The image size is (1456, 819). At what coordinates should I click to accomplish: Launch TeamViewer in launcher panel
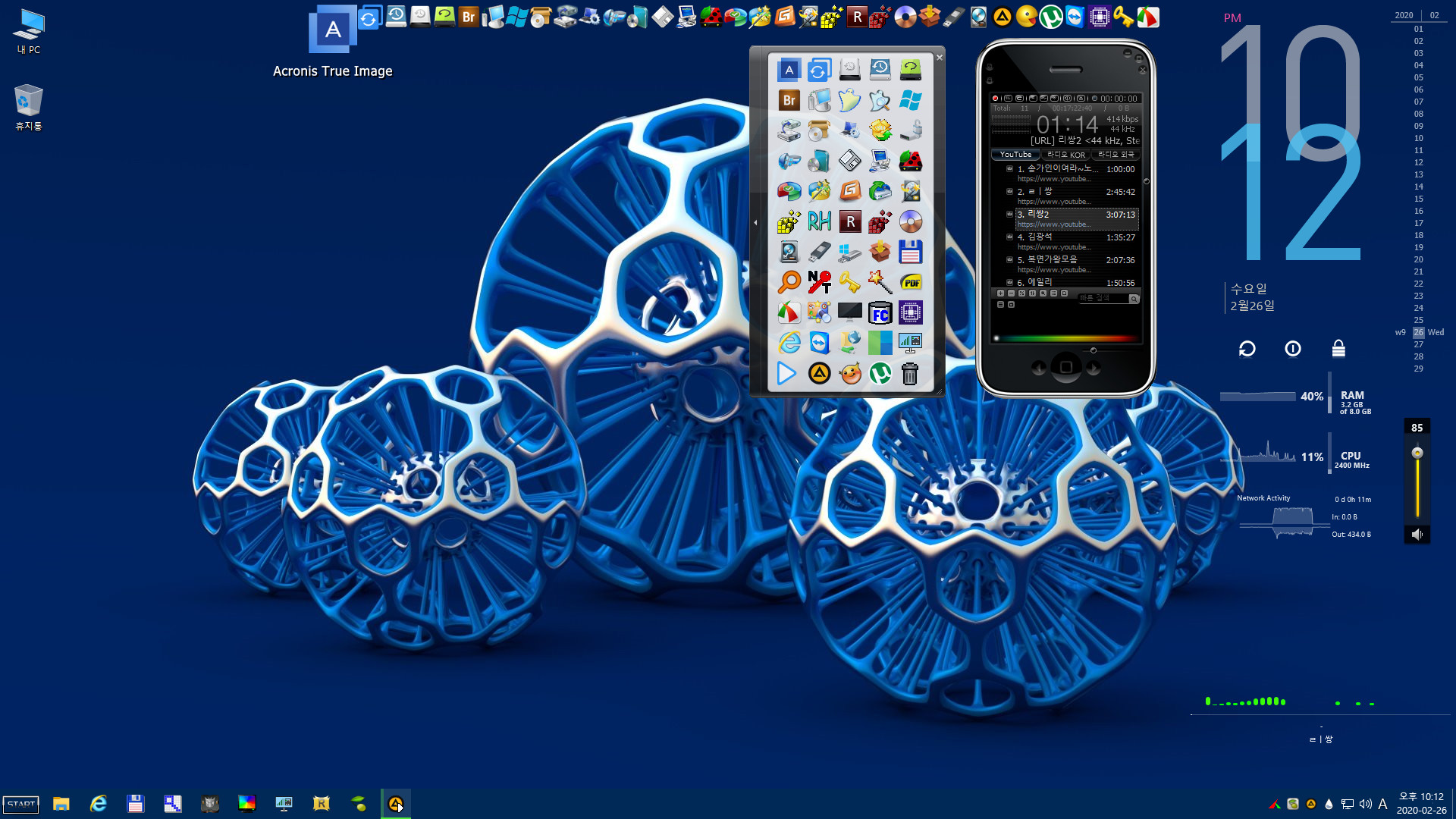tap(819, 343)
